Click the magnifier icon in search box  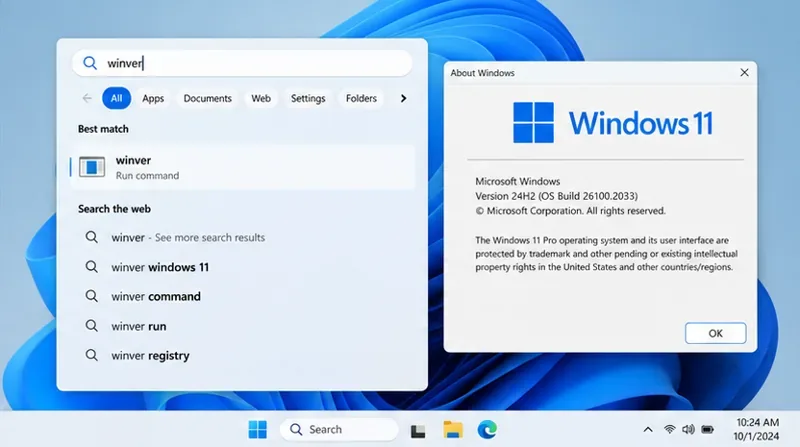[x=90, y=63]
